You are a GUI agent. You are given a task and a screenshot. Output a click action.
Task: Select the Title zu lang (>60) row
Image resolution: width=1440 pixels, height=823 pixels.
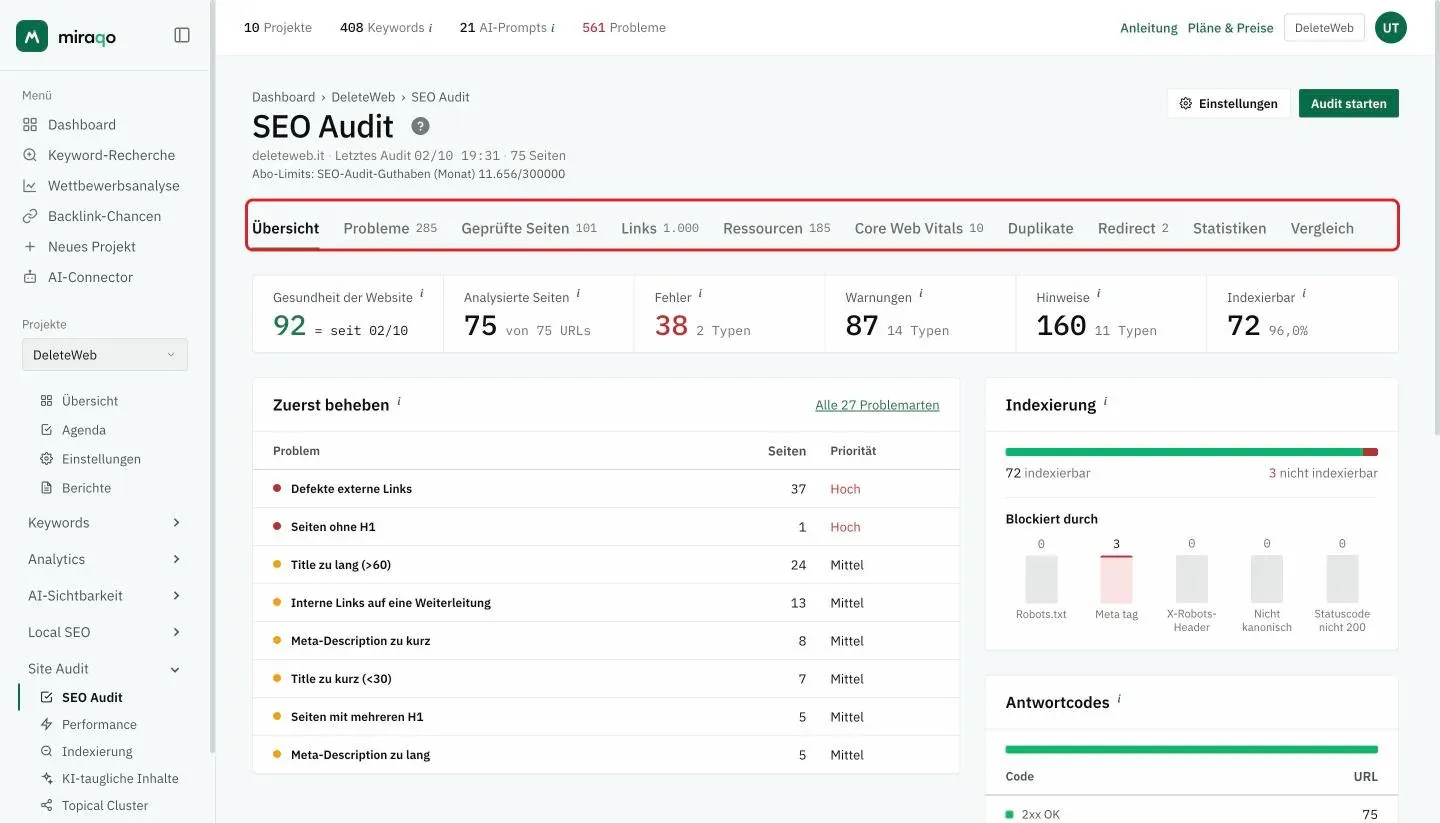tap(606, 565)
